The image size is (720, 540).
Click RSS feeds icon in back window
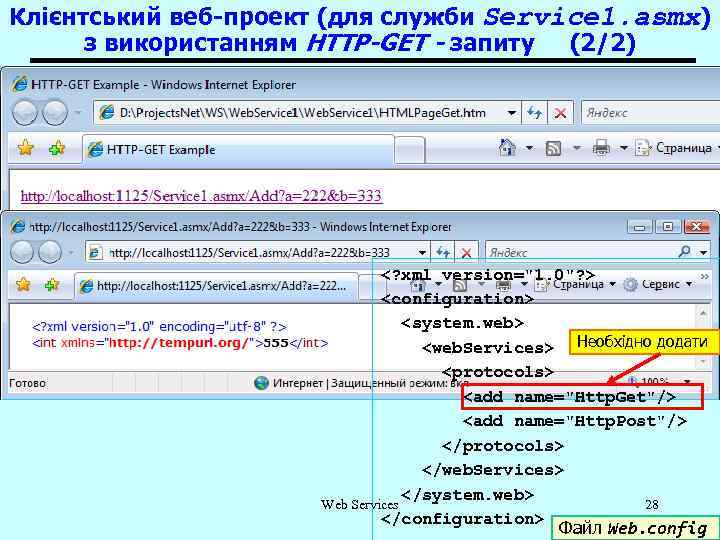click(x=553, y=148)
